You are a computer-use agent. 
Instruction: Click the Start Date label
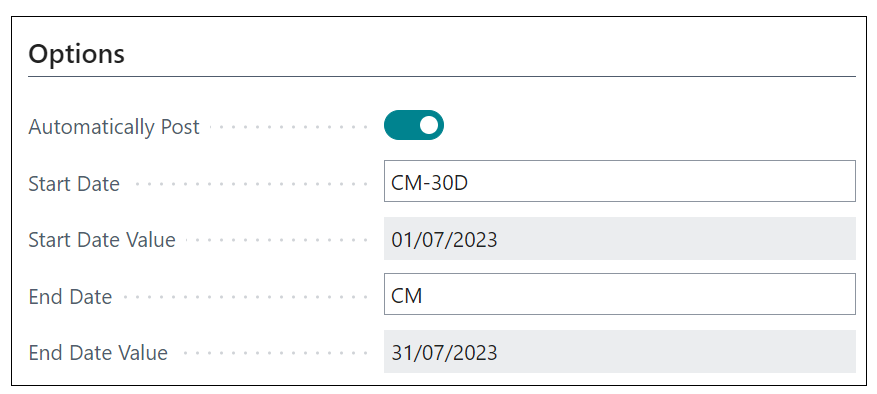[74, 184]
